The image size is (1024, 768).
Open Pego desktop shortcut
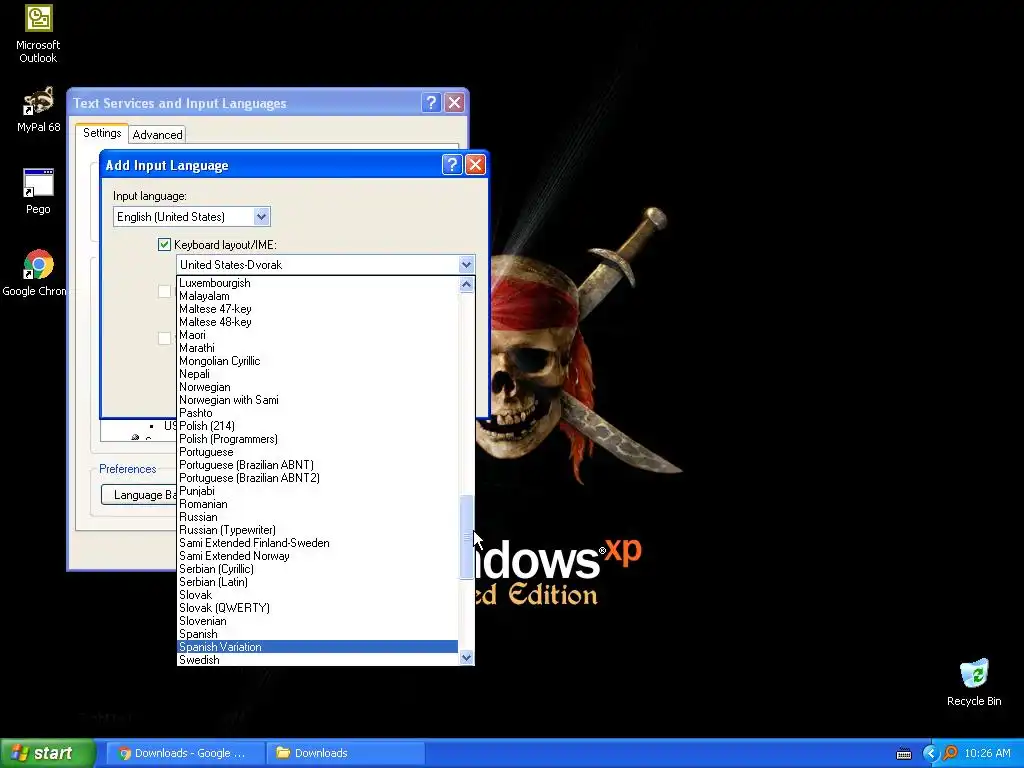point(38,191)
